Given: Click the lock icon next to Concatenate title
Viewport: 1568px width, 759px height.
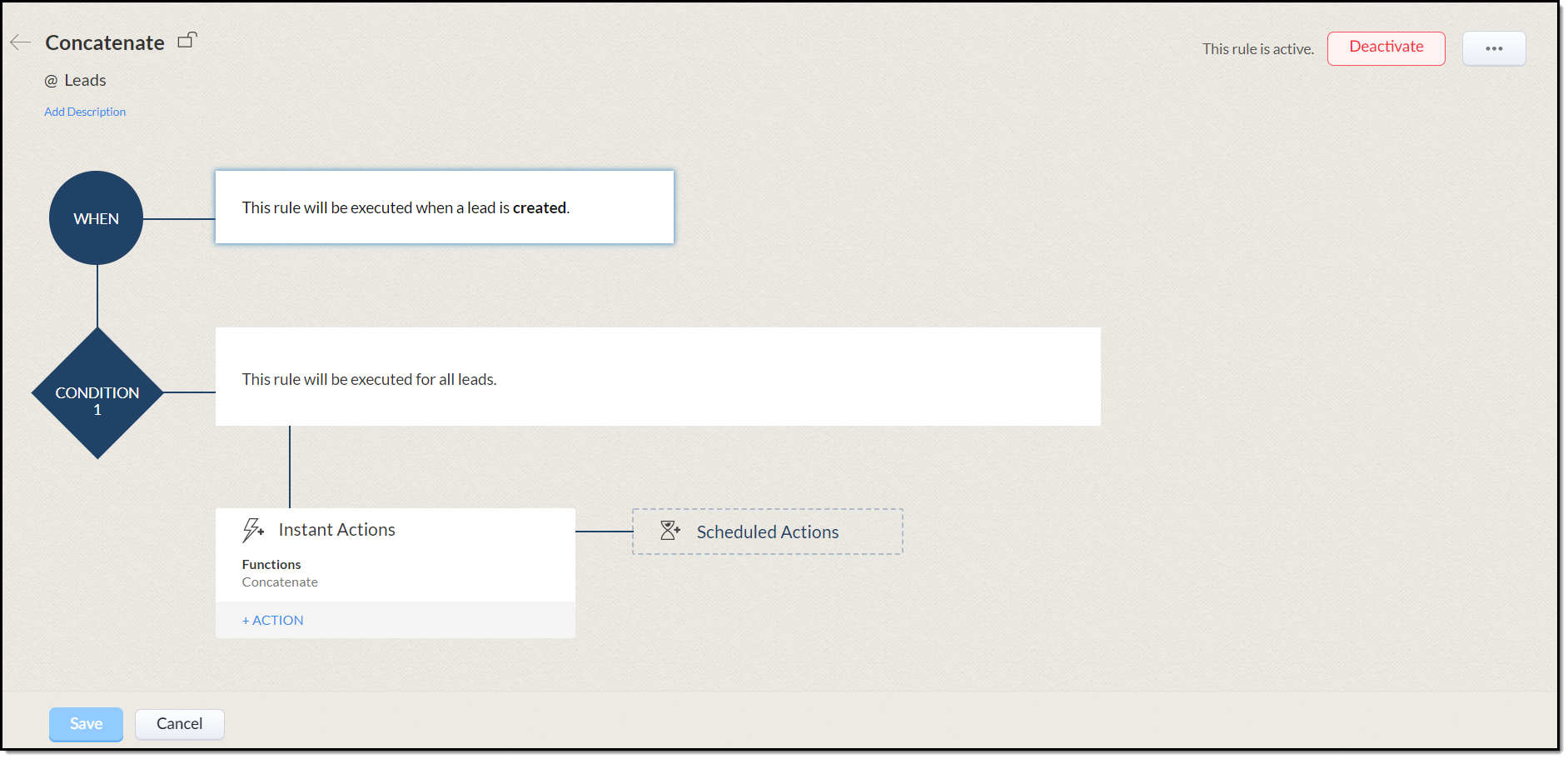Looking at the screenshot, I should [187, 40].
